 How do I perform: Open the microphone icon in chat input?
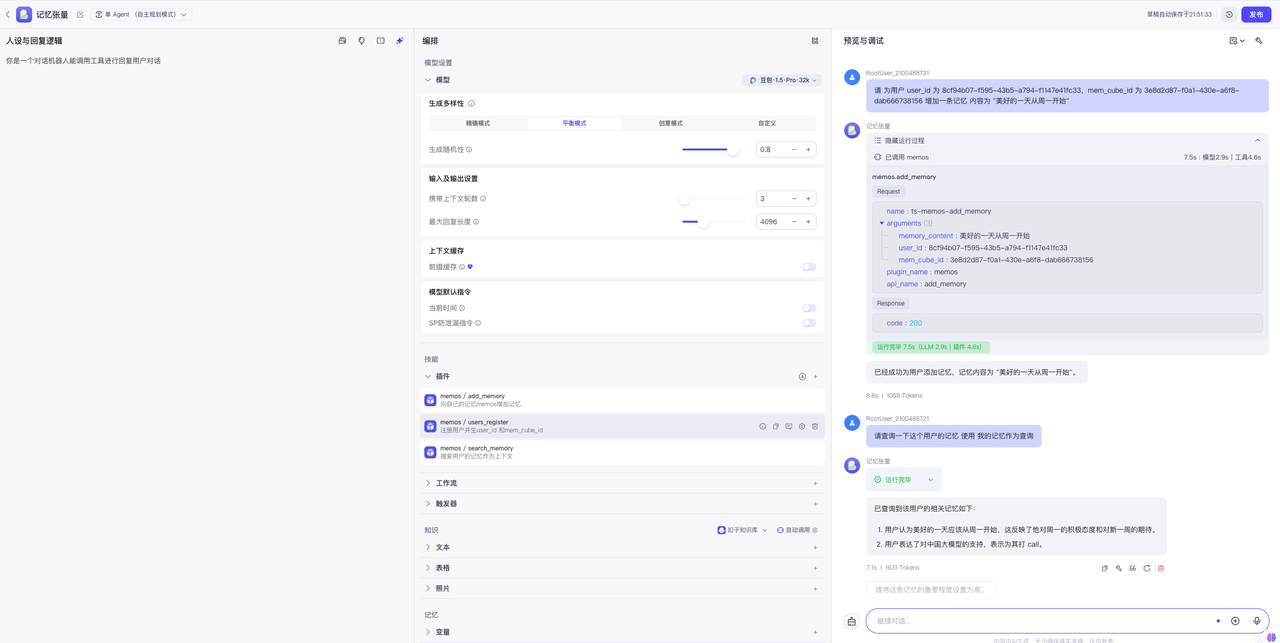(x=1257, y=621)
